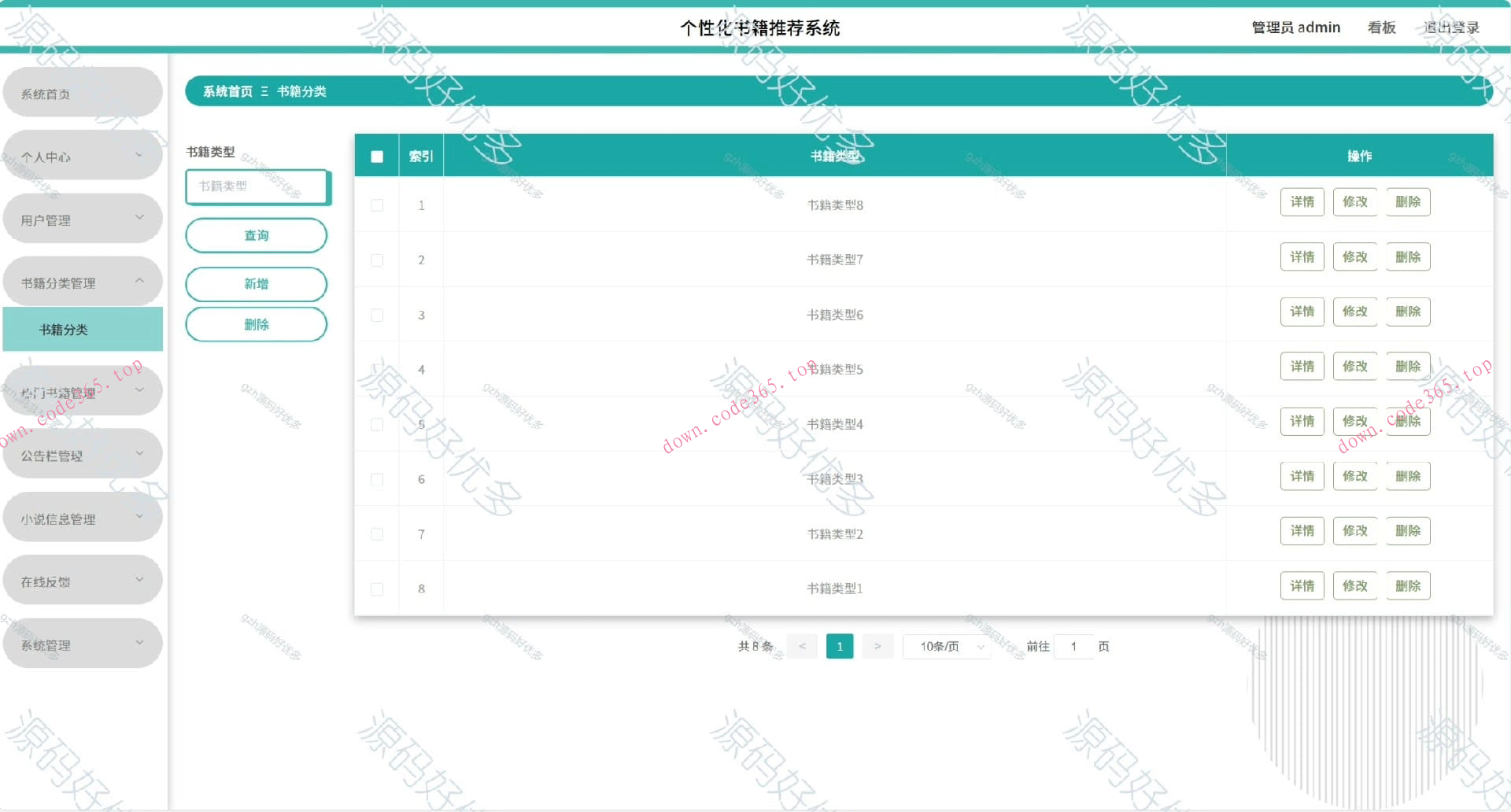
Task: Expand the 个人中心 sidebar section
Action: coord(83,155)
